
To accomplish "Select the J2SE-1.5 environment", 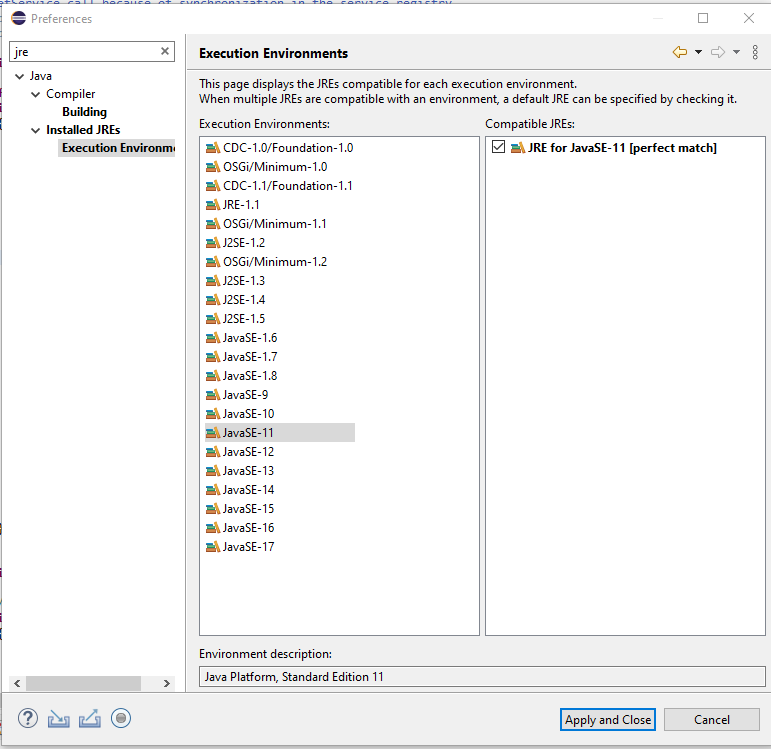I will tap(236, 319).
